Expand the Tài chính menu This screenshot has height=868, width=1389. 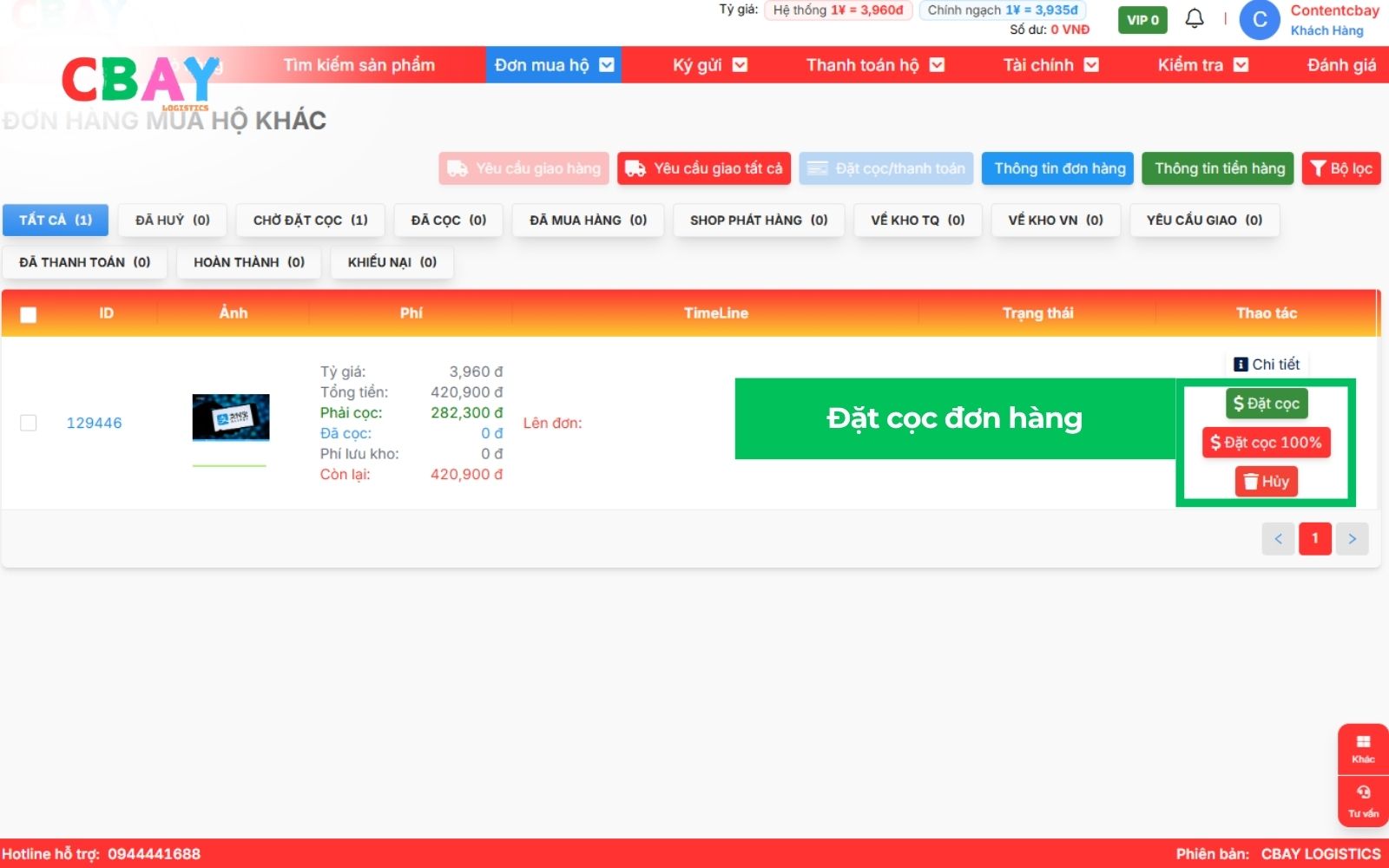tap(1051, 65)
